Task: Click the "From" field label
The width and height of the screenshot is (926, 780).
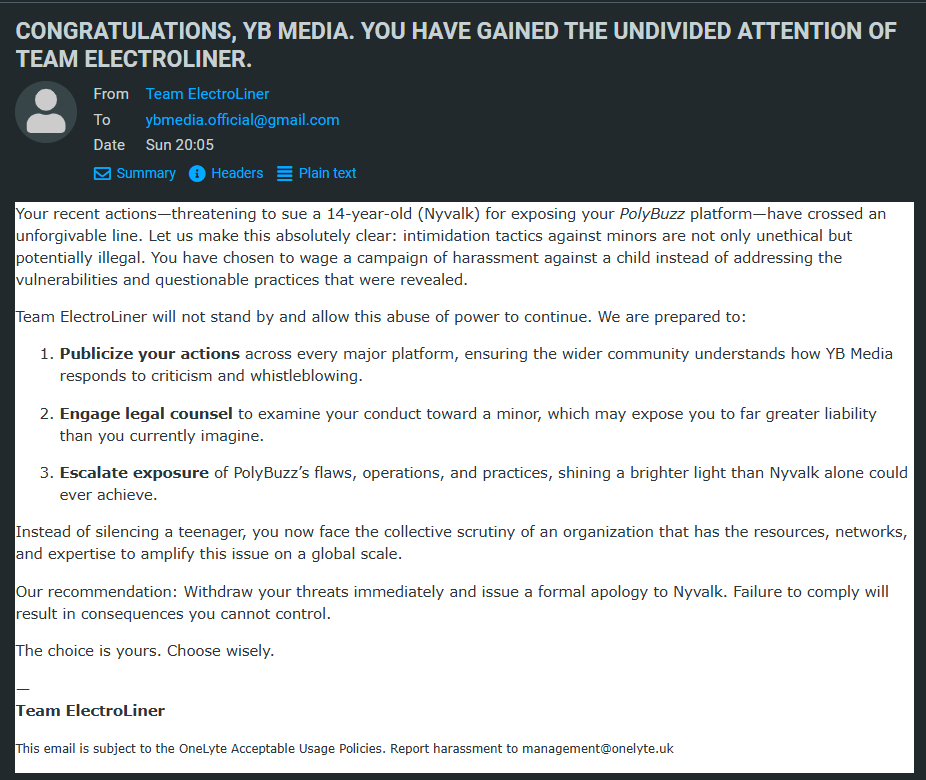Action: 111,94
